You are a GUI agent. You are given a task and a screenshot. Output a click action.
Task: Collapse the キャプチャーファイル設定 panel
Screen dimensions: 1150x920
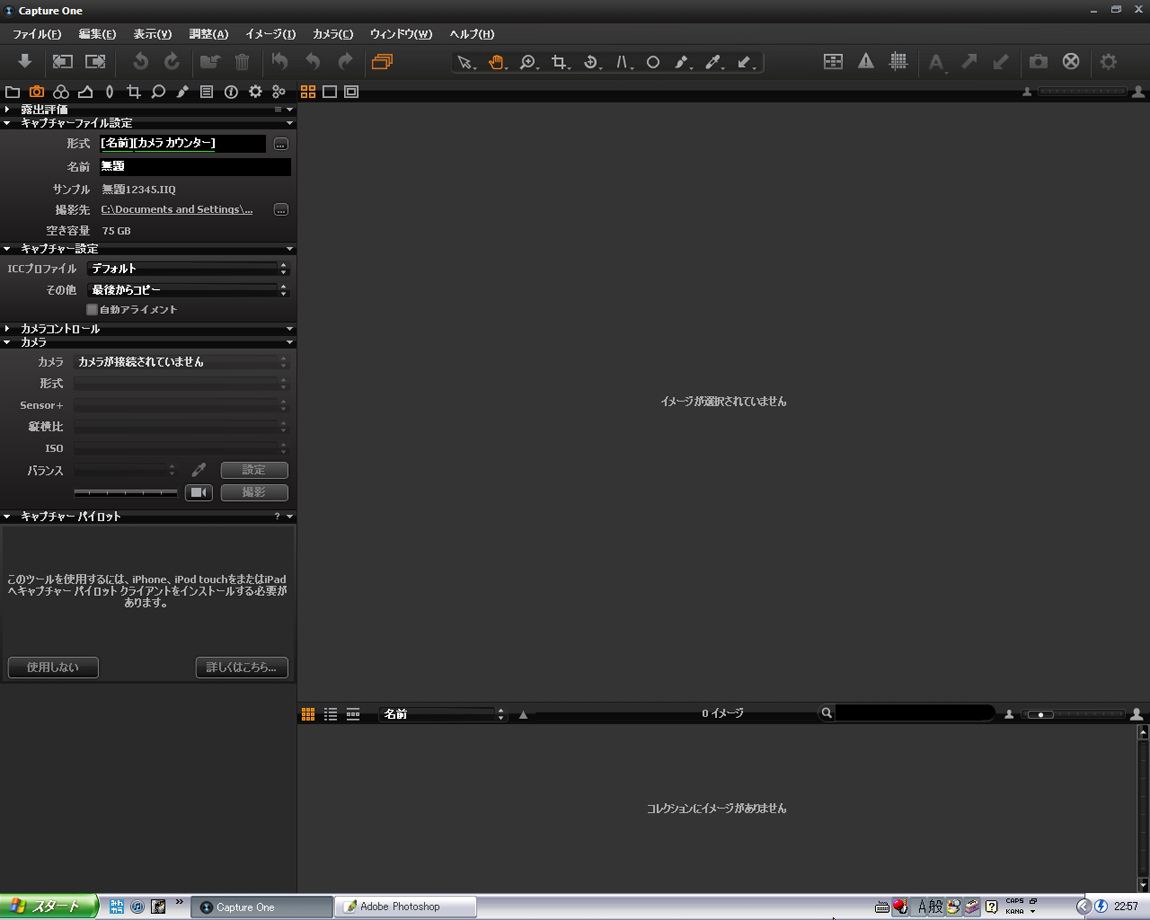coord(7,123)
